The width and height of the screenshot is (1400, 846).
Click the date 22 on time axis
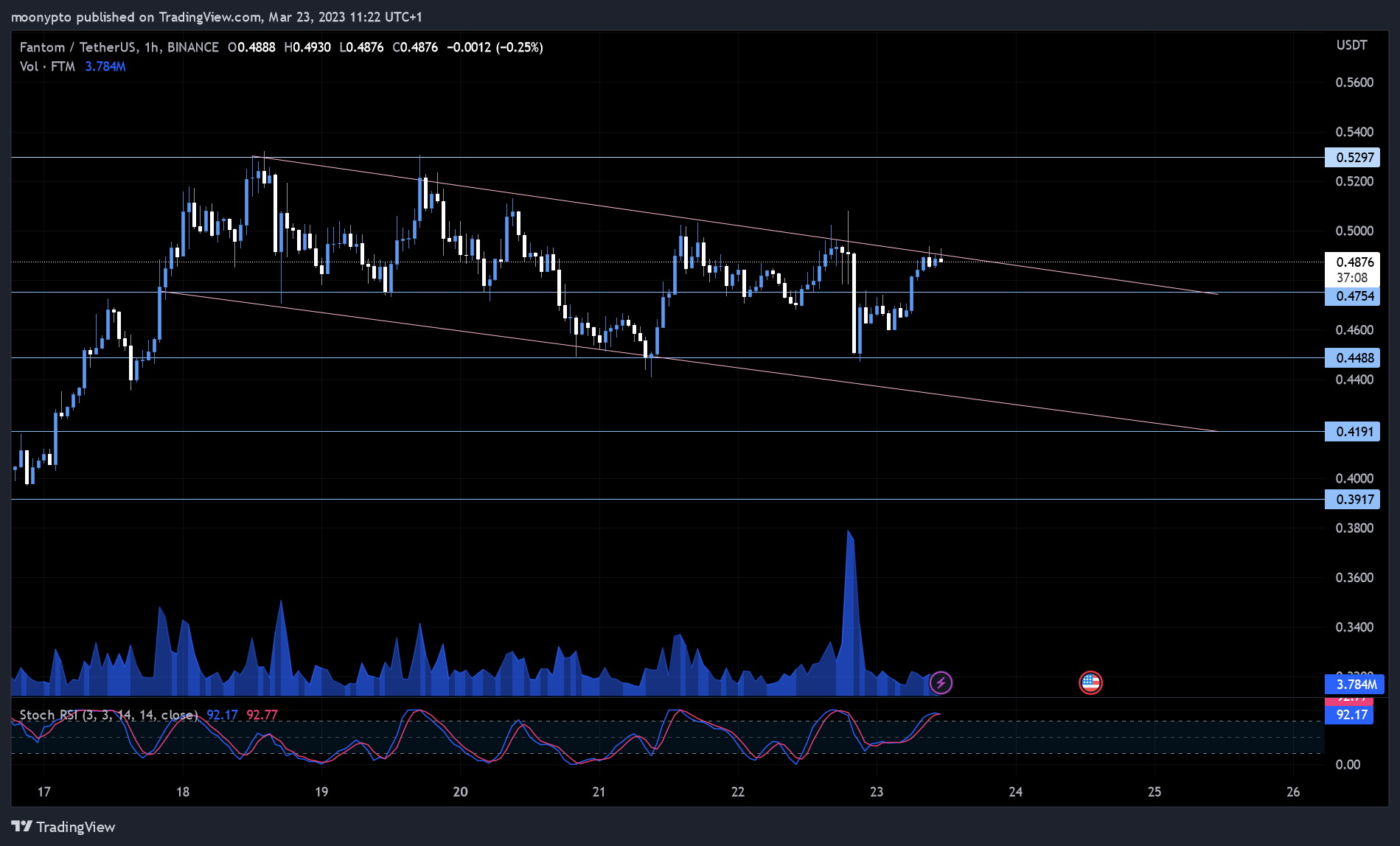click(x=738, y=791)
